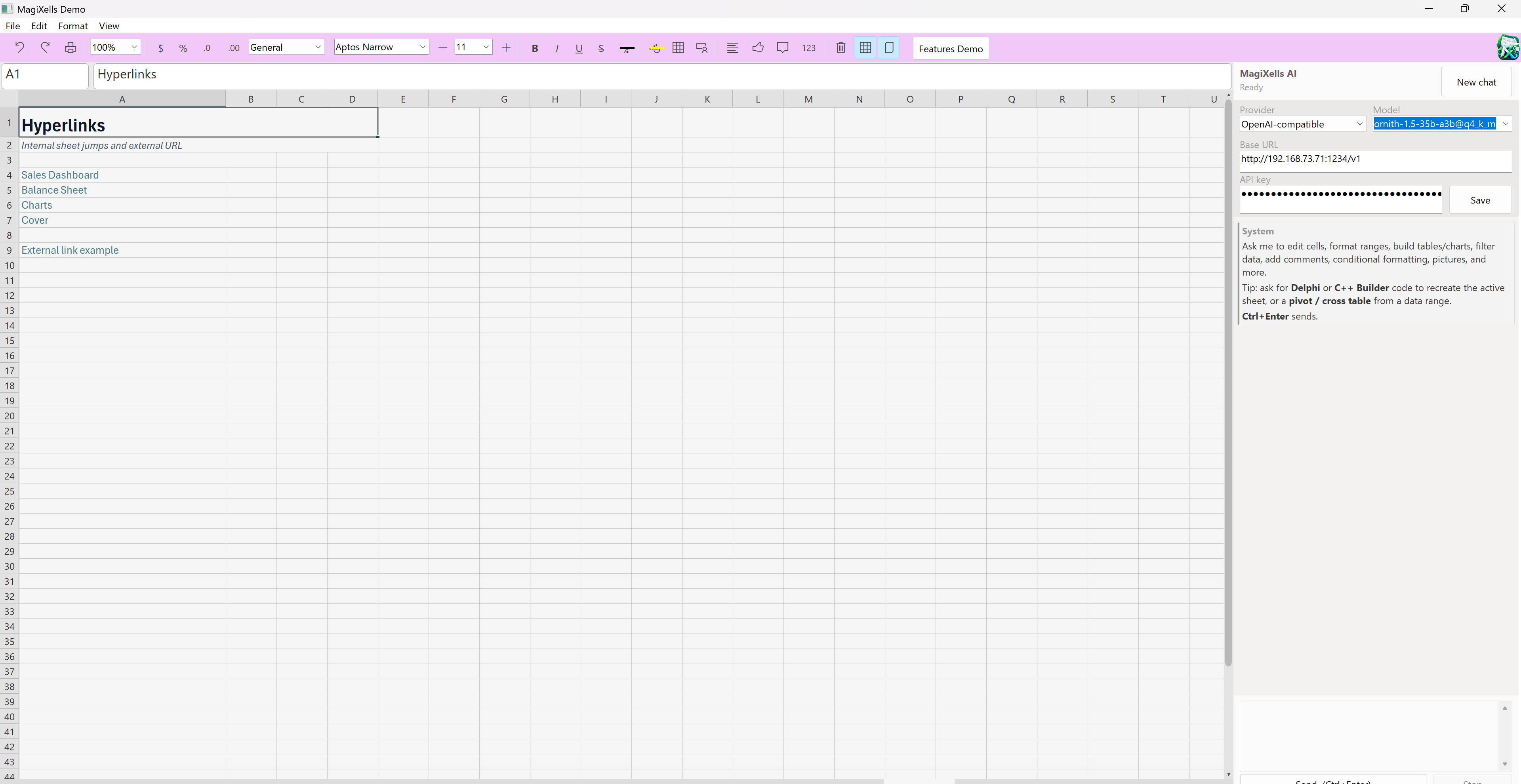Click the trash delete icon
Image resolution: width=1521 pixels, height=784 pixels.
pos(841,48)
